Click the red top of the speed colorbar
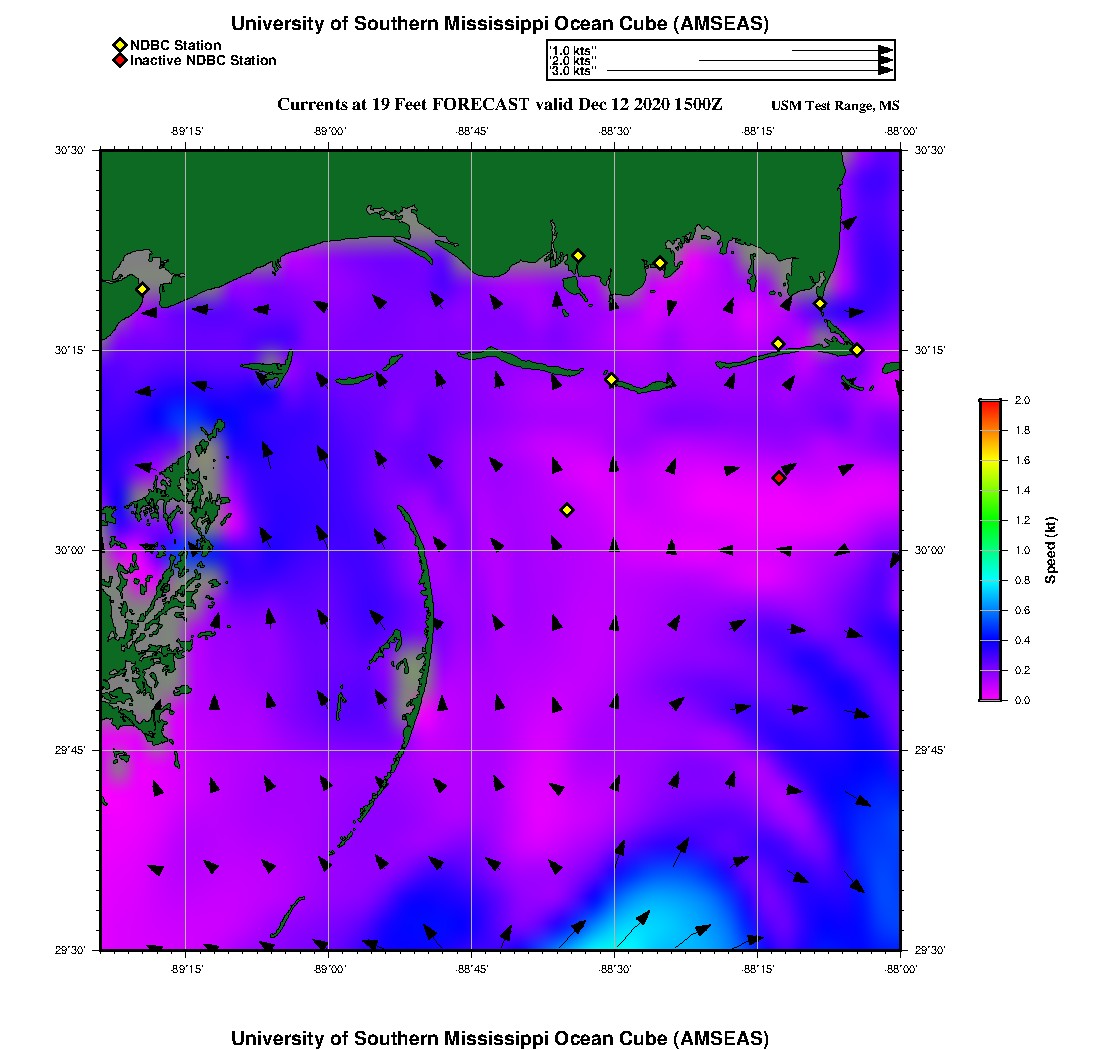1100x1050 pixels. [990, 406]
